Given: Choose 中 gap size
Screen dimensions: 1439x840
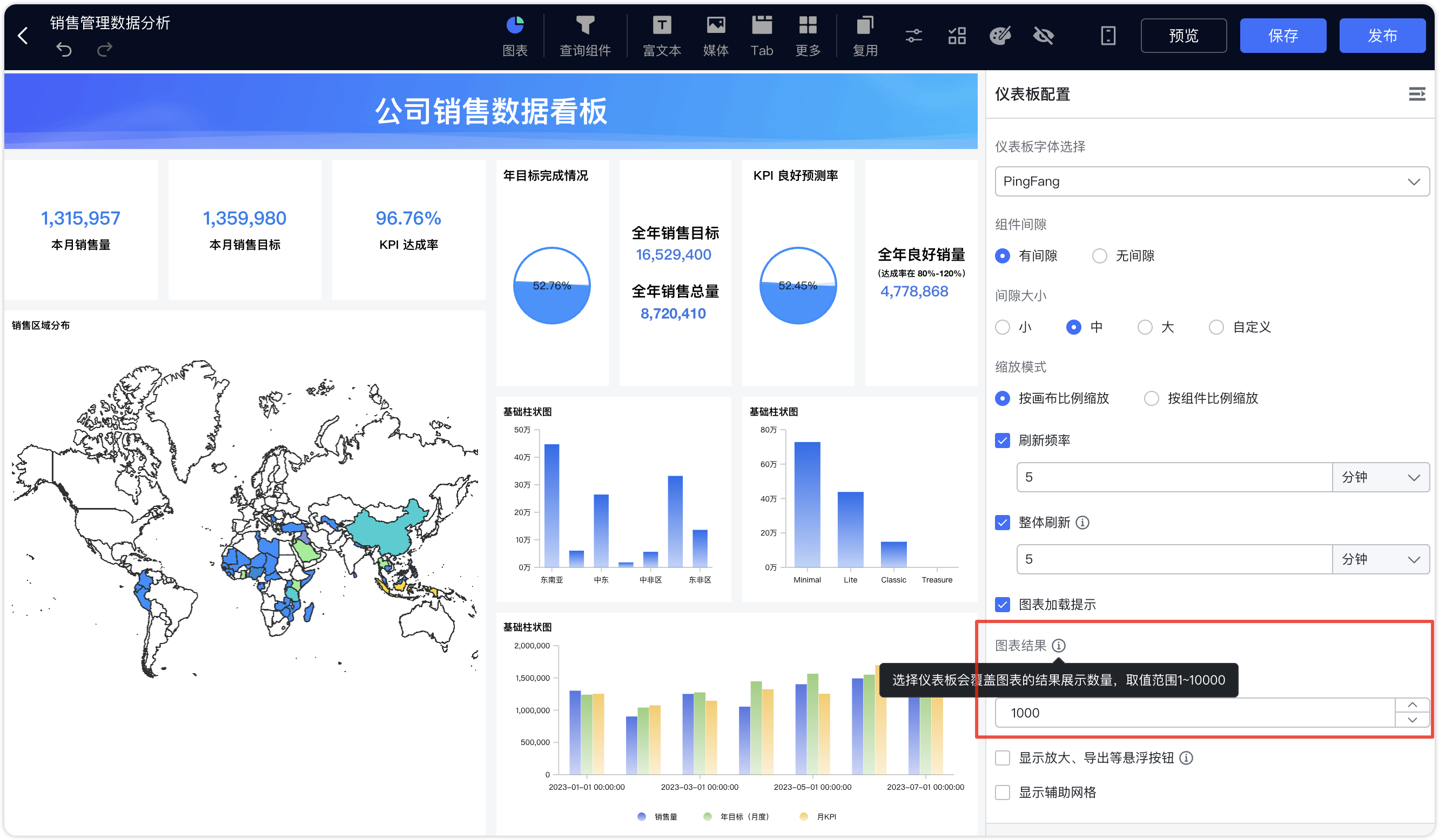Looking at the screenshot, I should click(1073, 327).
